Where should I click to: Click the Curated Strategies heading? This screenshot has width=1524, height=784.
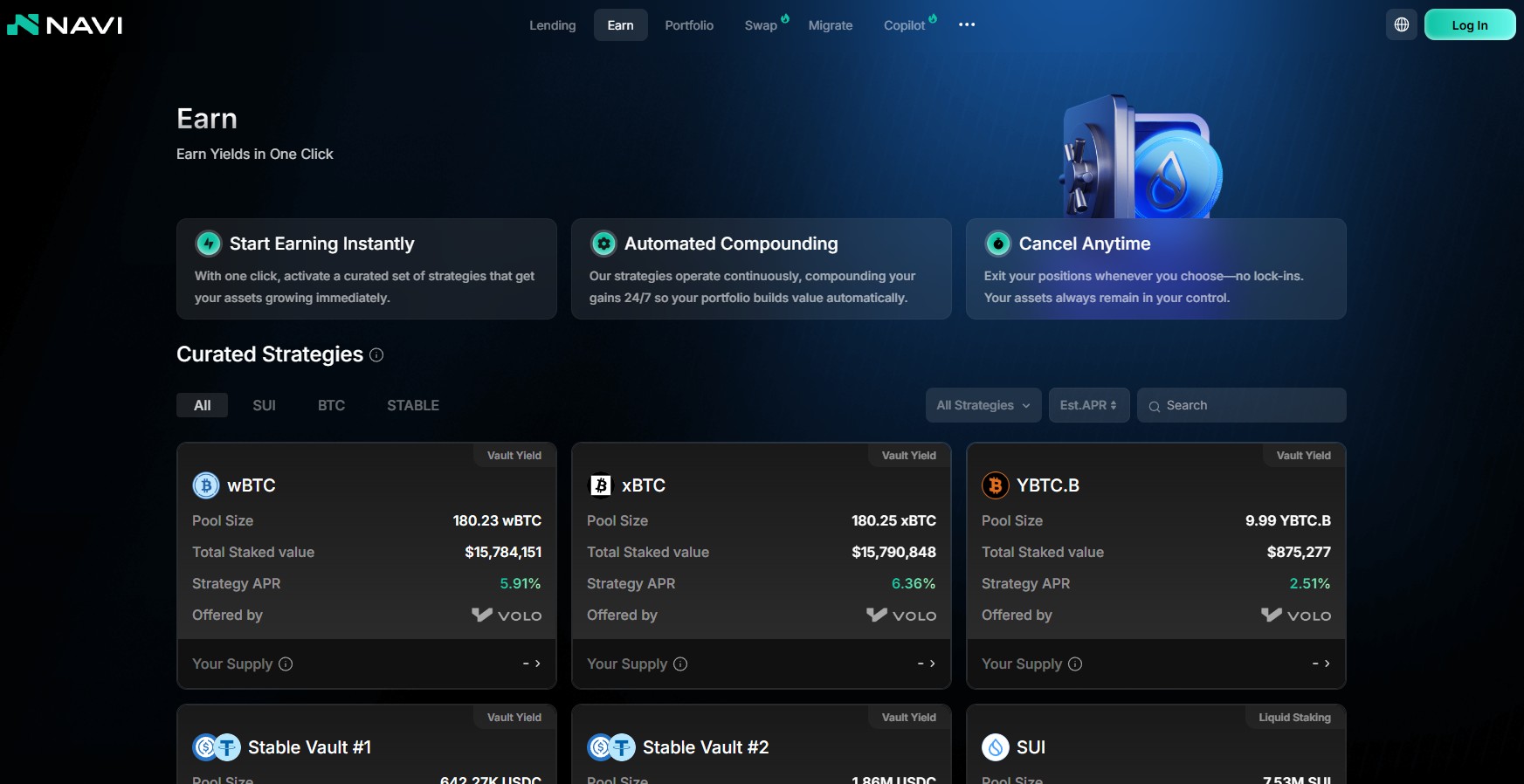tap(270, 354)
